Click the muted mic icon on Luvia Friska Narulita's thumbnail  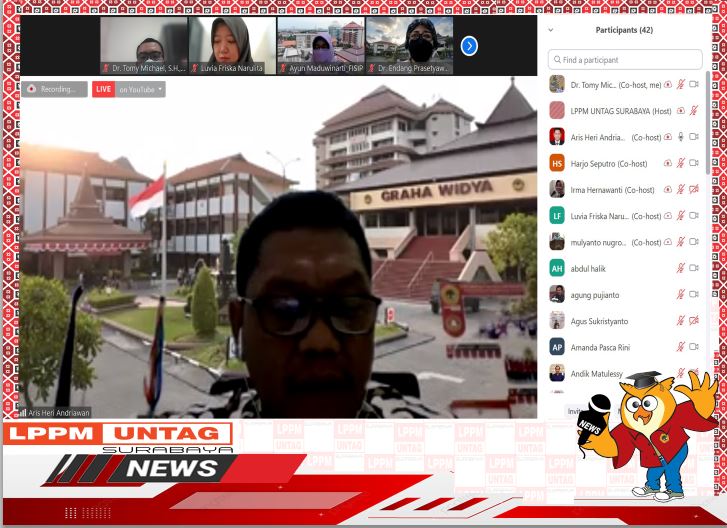(195, 68)
